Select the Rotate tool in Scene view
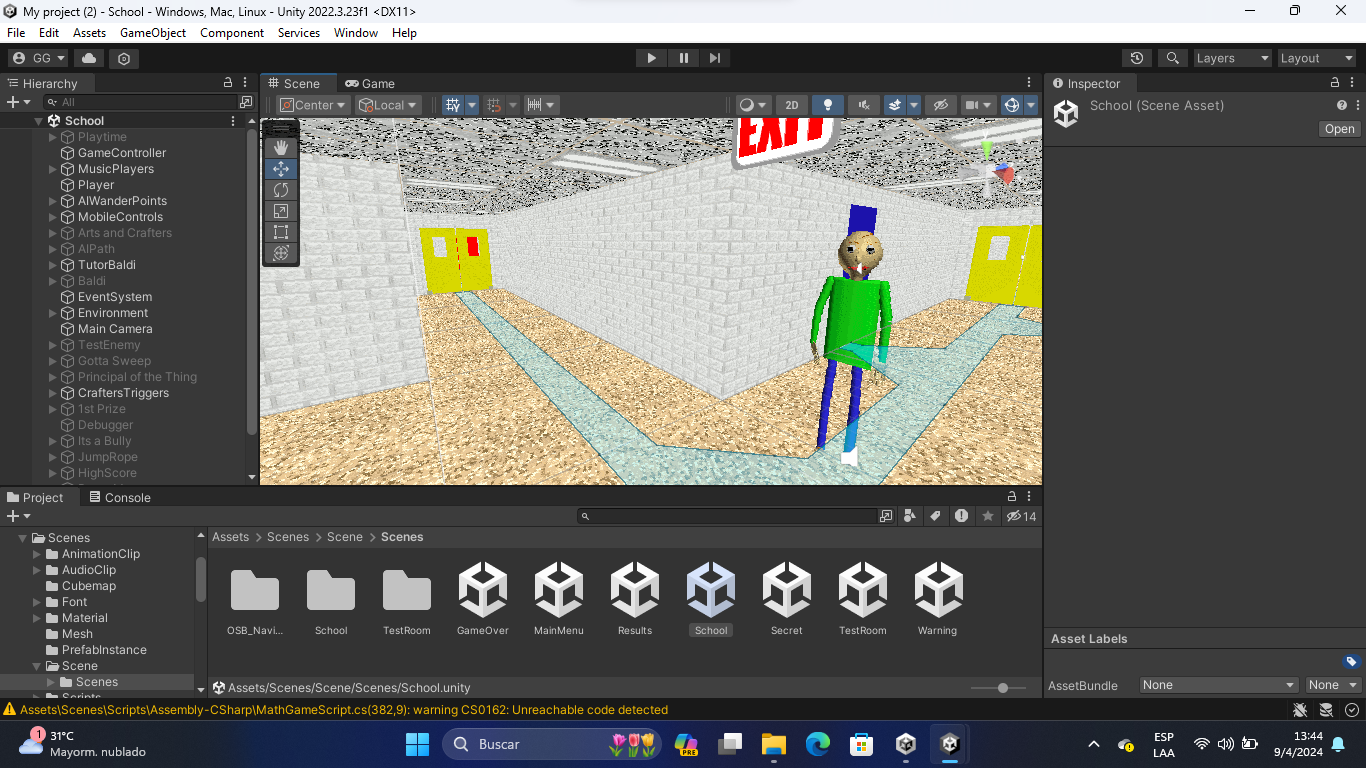The width and height of the screenshot is (1366, 768). click(x=281, y=190)
